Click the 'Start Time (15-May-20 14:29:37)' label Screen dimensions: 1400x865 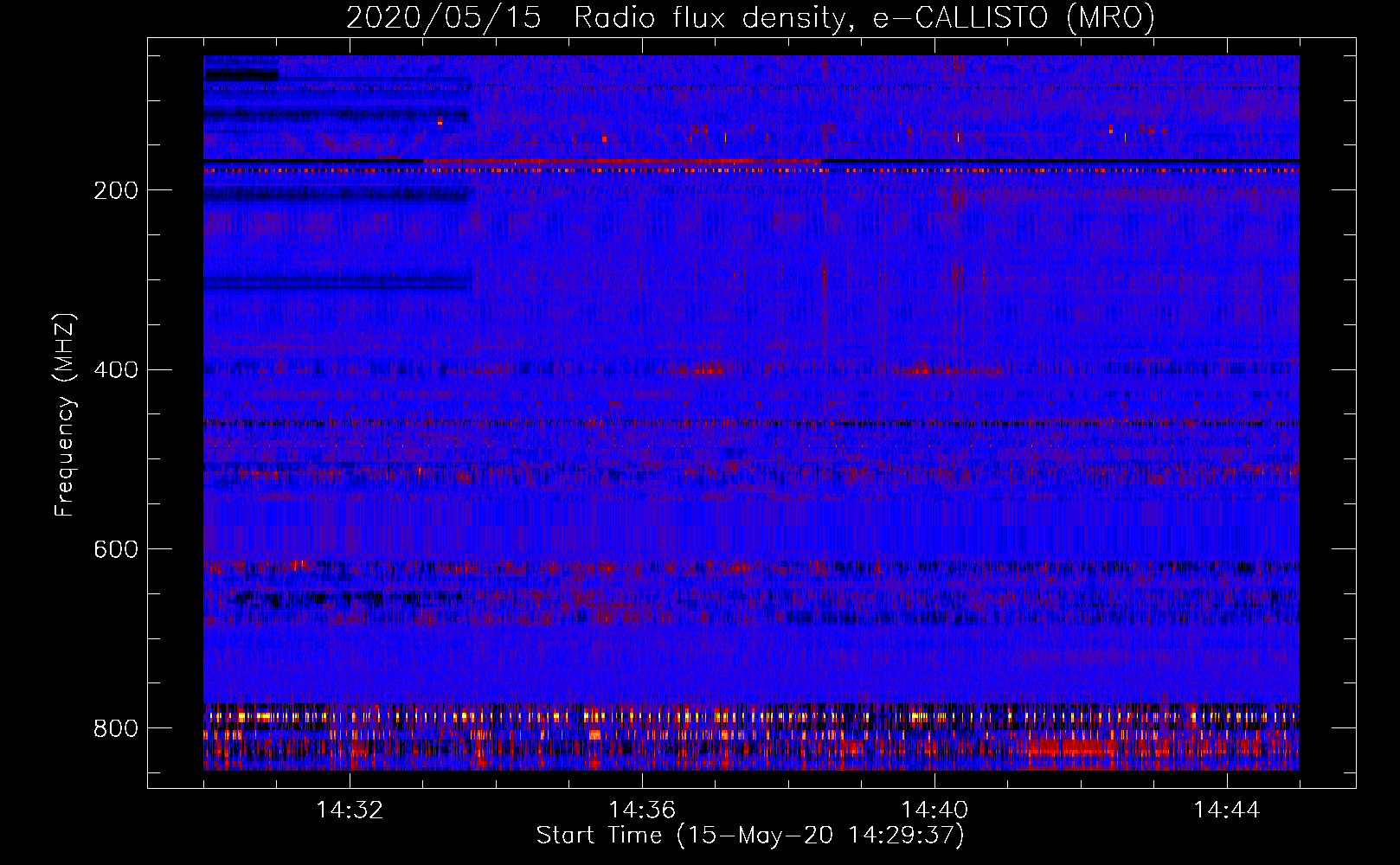[750, 836]
